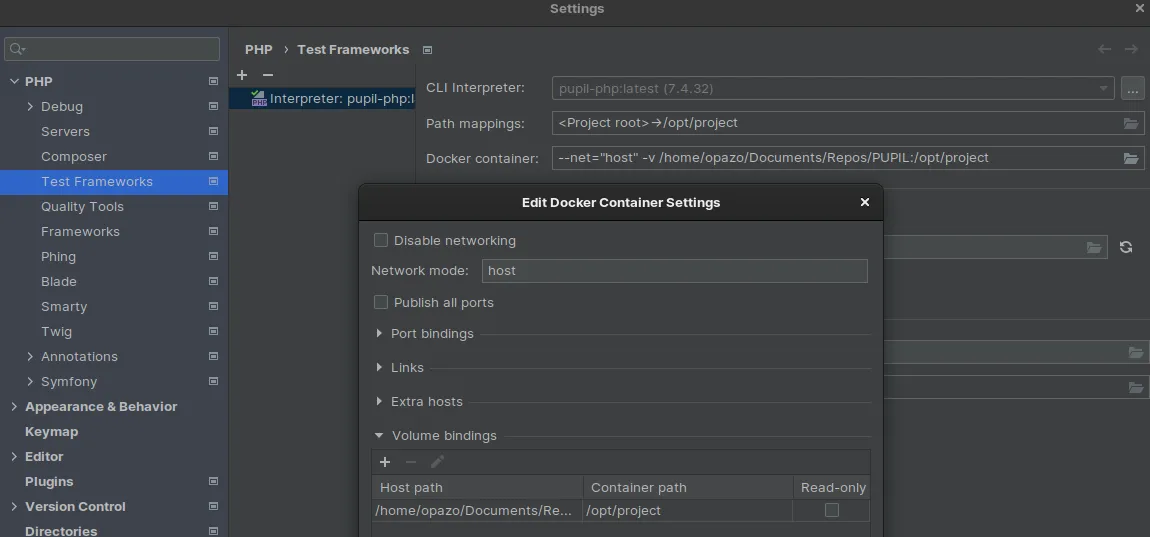The width and height of the screenshot is (1150, 537).
Task: Click PHP breadcrumb link in header
Action: (258, 49)
